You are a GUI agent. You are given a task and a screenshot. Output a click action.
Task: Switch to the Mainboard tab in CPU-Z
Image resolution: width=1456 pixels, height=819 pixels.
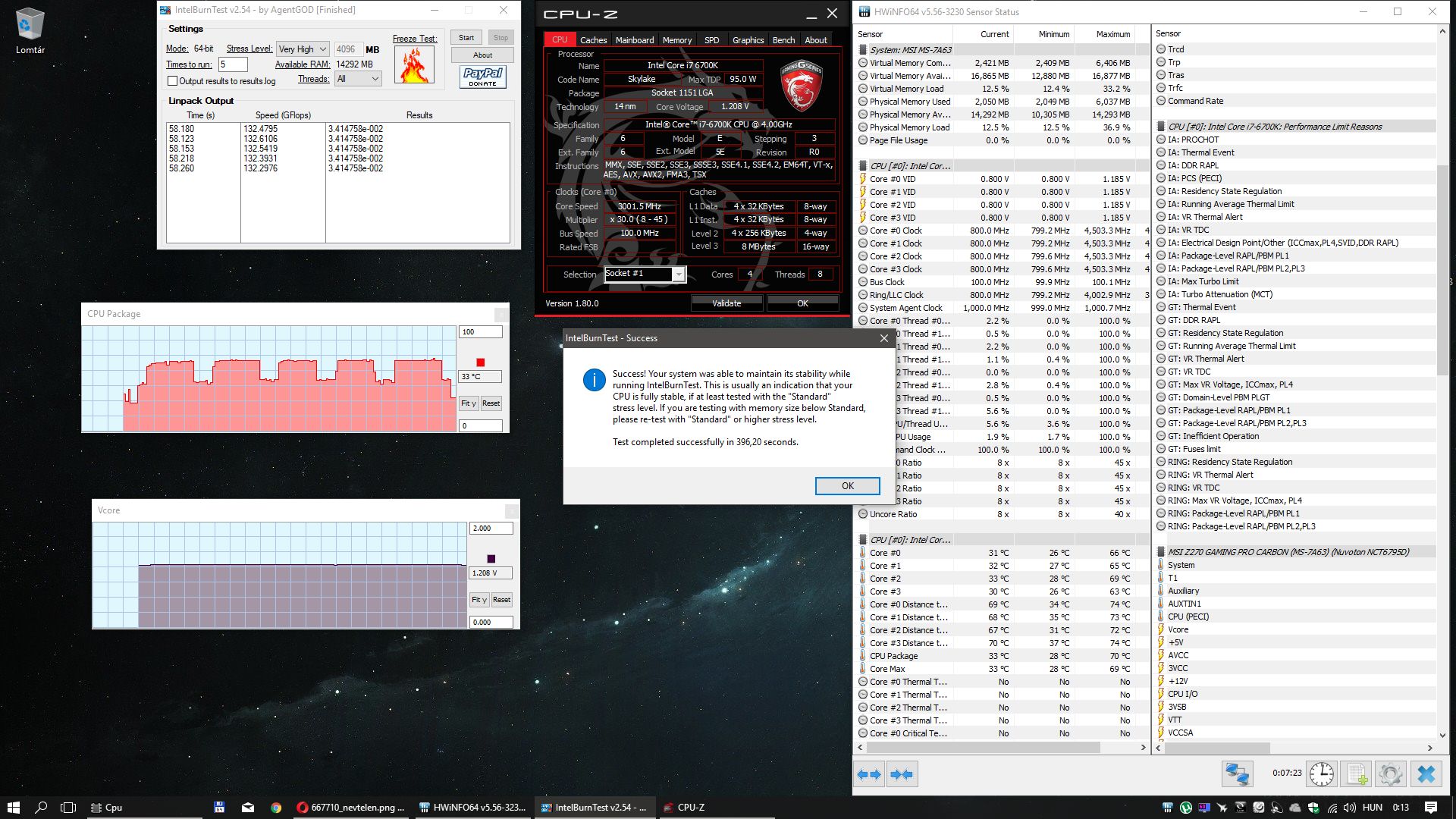point(635,40)
